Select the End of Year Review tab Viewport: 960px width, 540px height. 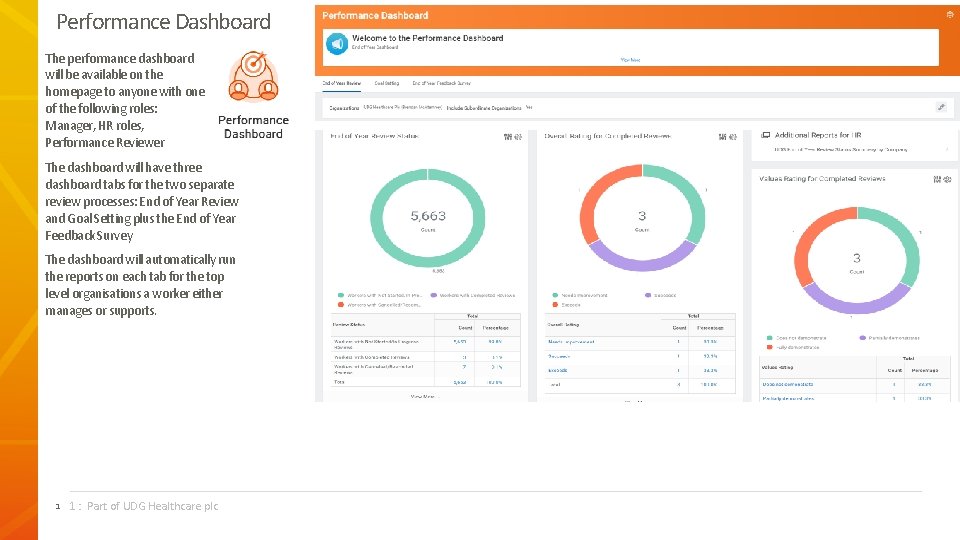click(x=342, y=83)
